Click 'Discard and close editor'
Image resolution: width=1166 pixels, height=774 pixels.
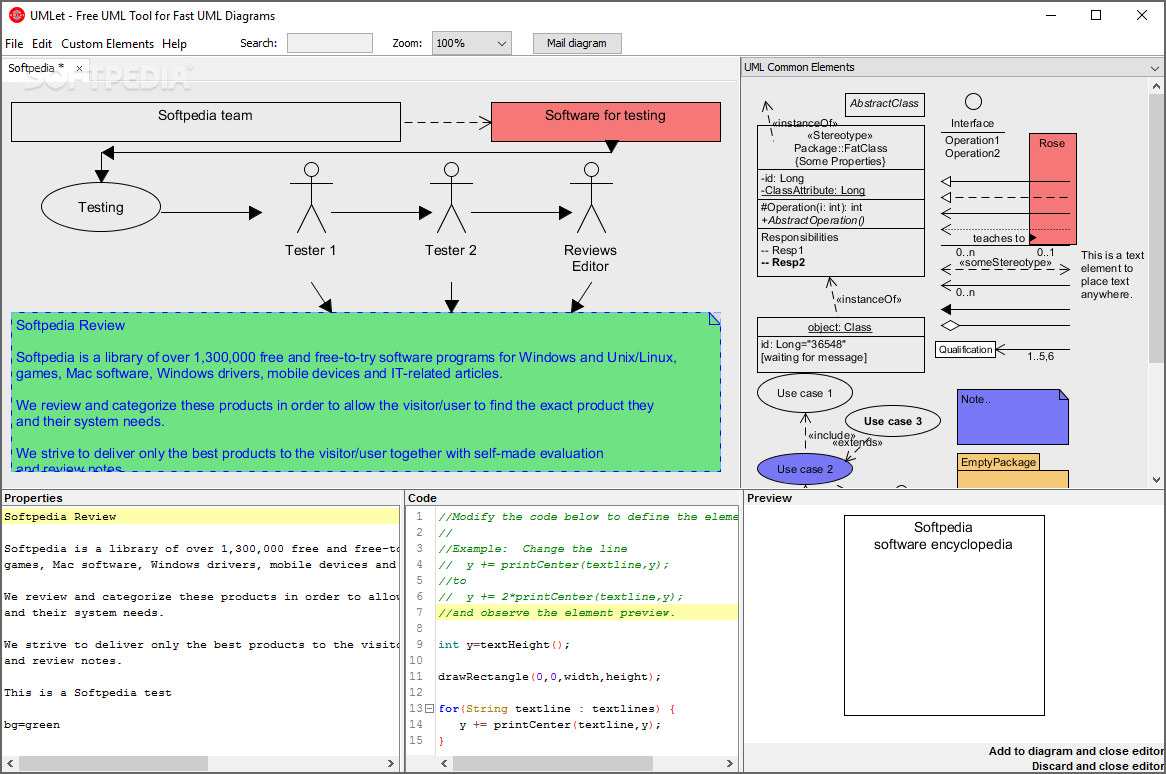click(1097, 767)
